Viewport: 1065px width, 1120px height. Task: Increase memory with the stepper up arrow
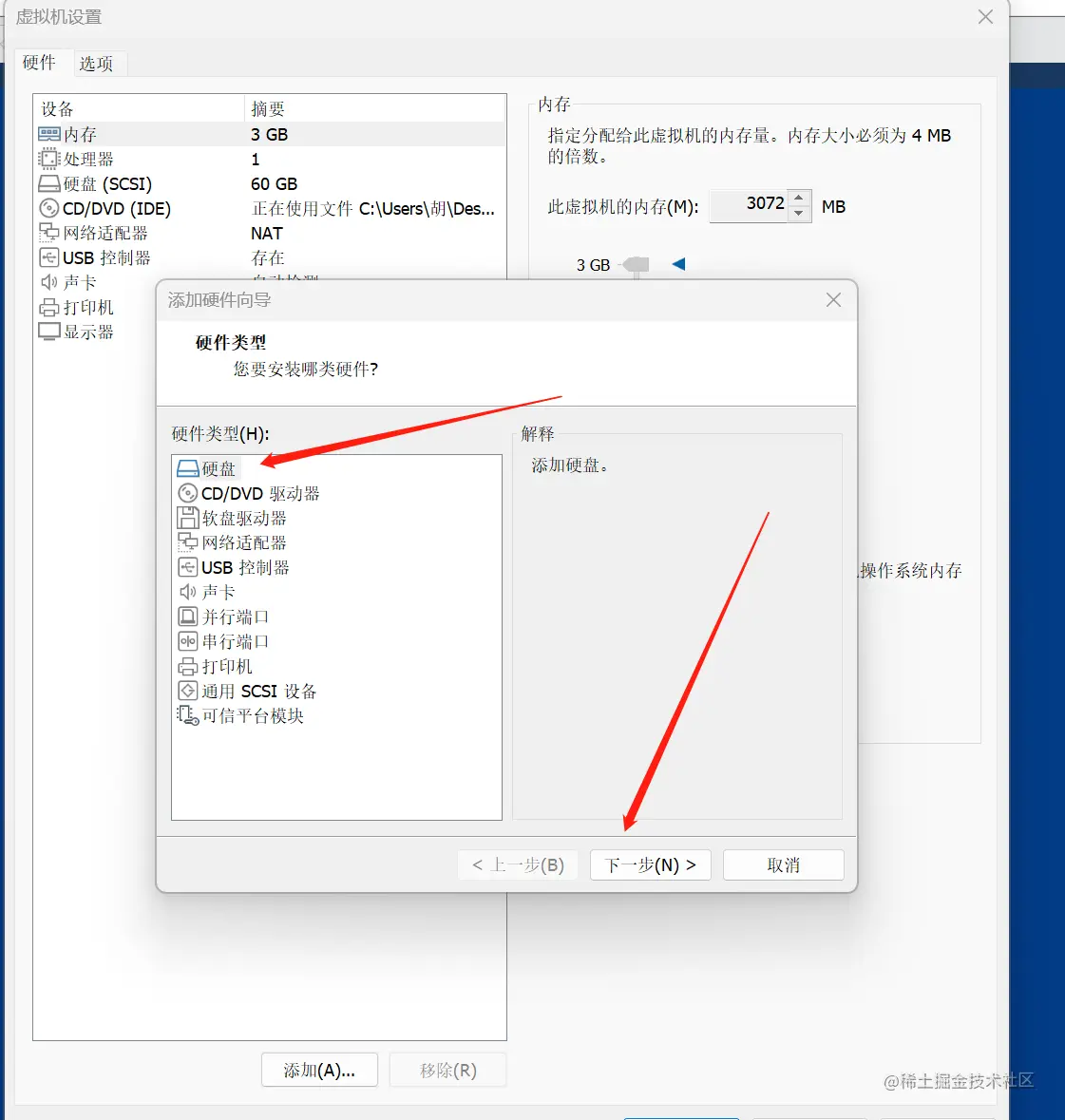(798, 199)
